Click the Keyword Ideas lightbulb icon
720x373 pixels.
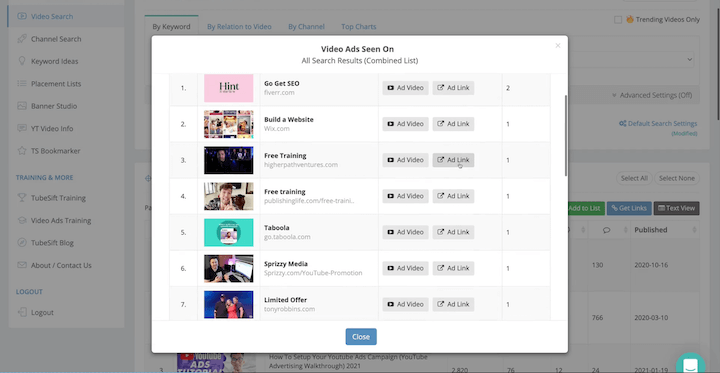22,61
